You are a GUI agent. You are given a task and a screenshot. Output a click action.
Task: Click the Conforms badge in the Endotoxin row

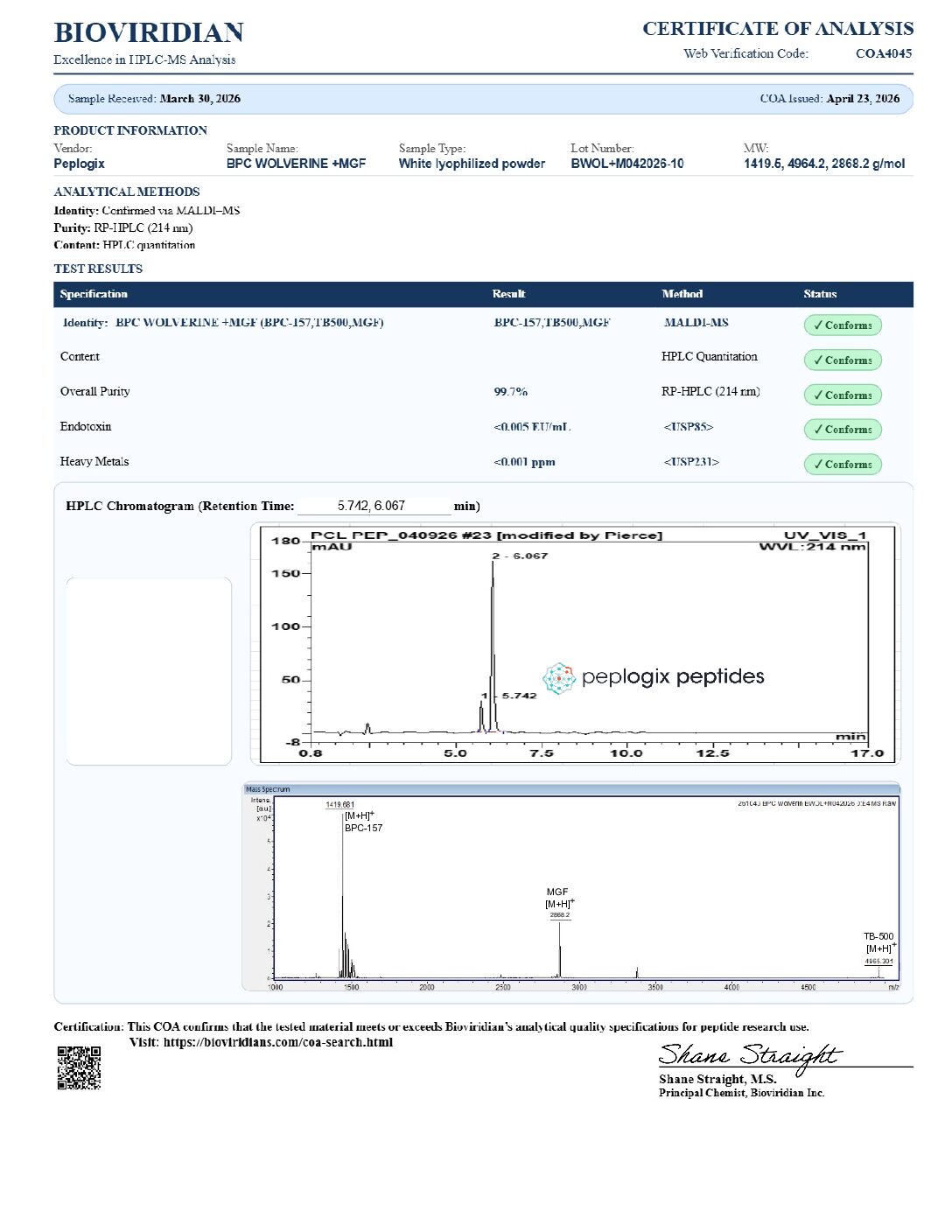pos(843,430)
